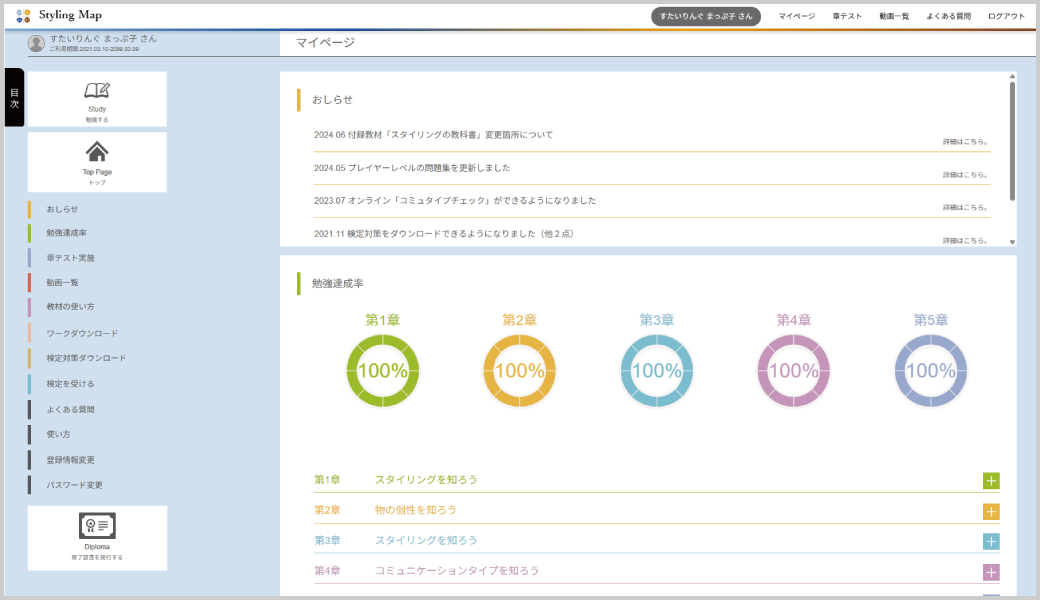This screenshot has height=600, width=1040.
Task: Click the Diploma certificate icon
Action: tap(97, 526)
